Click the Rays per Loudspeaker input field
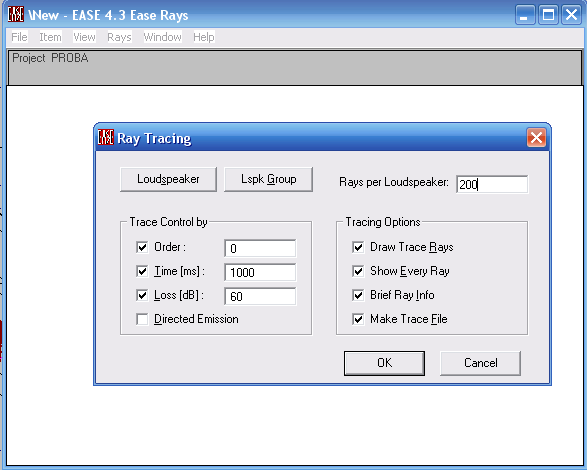This screenshot has height=470, width=587. coord(492,184)
